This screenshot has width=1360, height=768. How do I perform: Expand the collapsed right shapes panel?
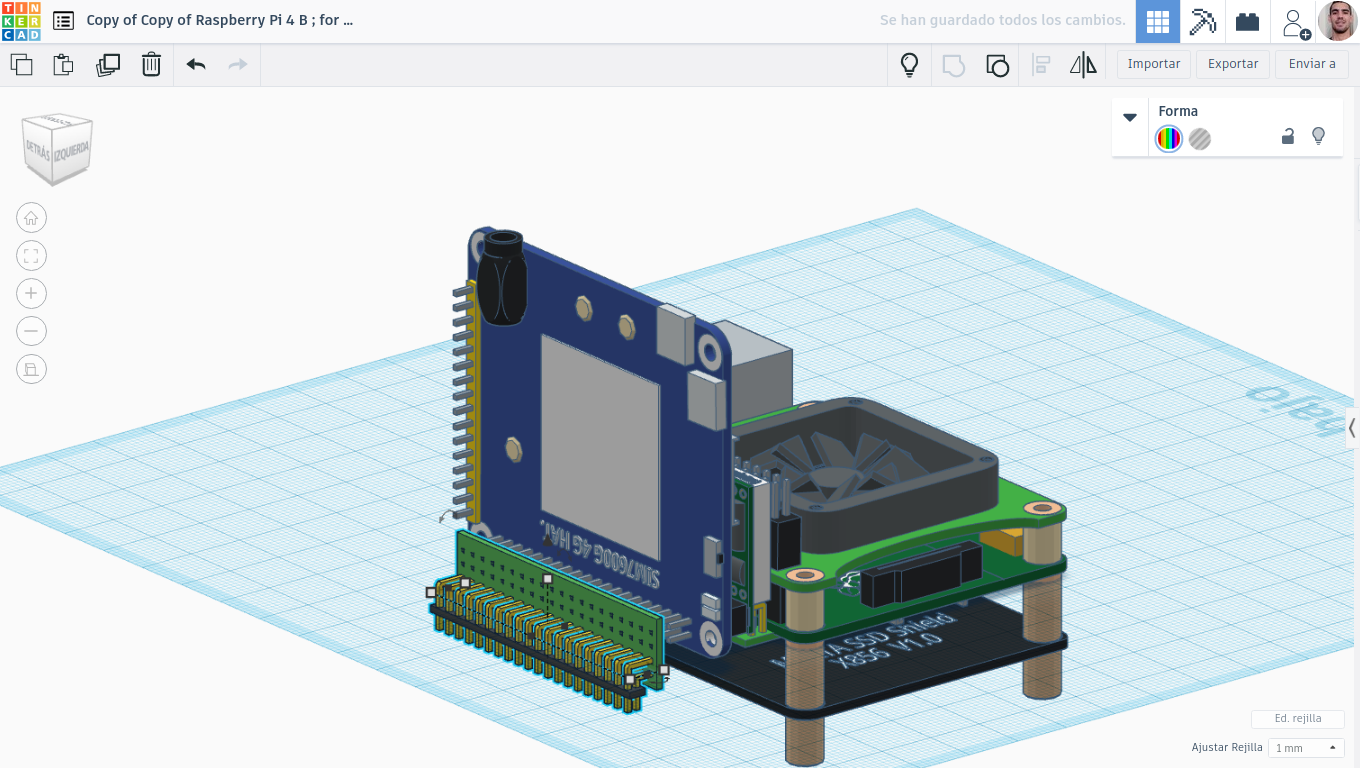pos(1352,428)
